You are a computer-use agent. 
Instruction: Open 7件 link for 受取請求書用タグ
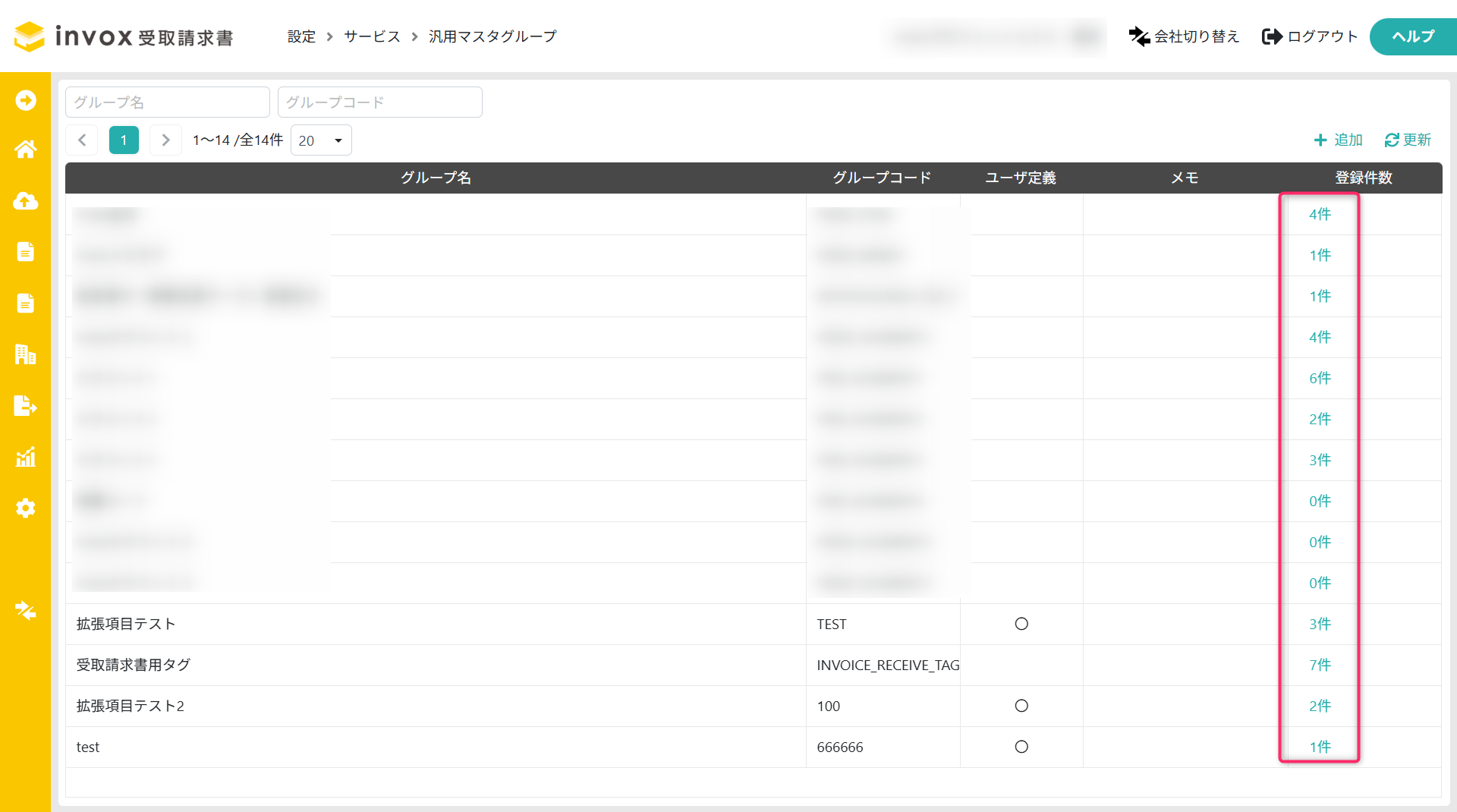coord(1320,665)
